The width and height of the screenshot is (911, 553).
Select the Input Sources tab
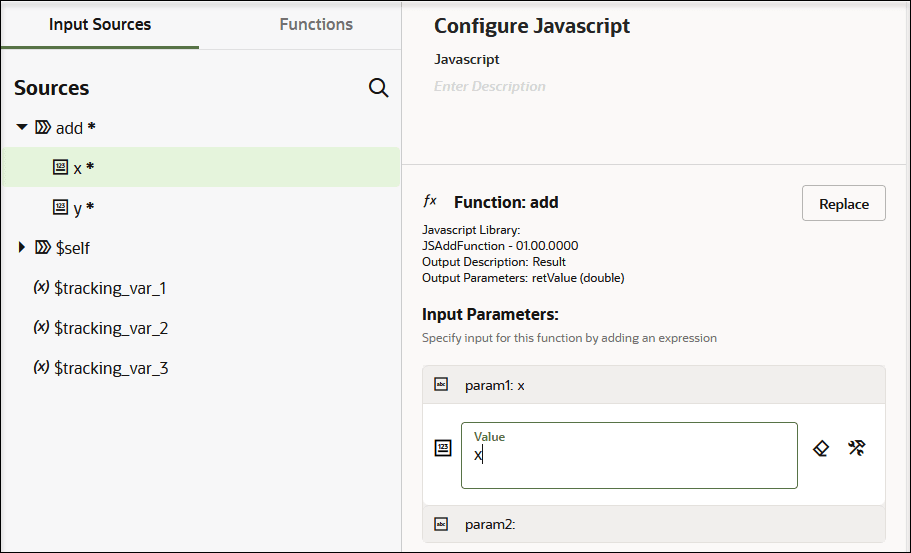point(100,24)
